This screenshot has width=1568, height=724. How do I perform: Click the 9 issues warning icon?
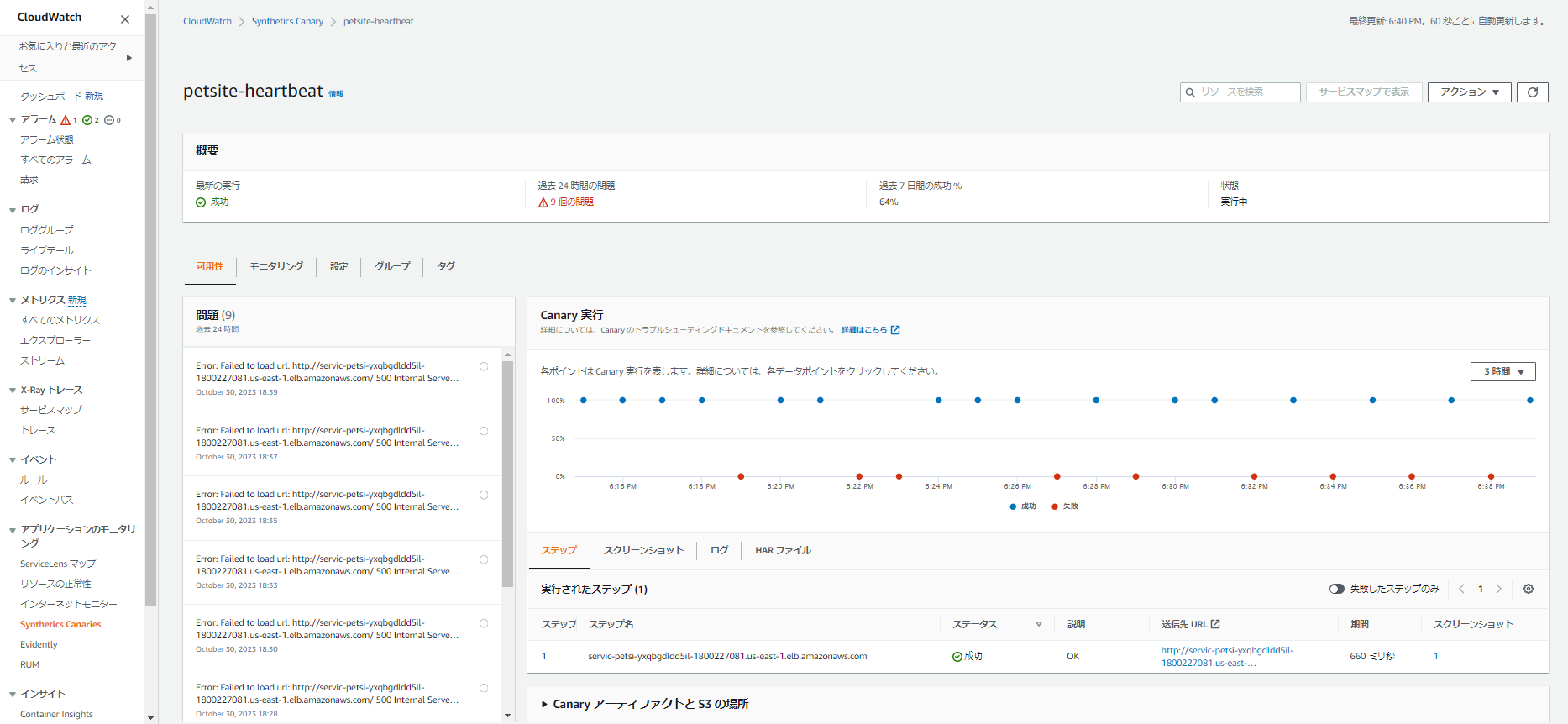pos(543,202)
